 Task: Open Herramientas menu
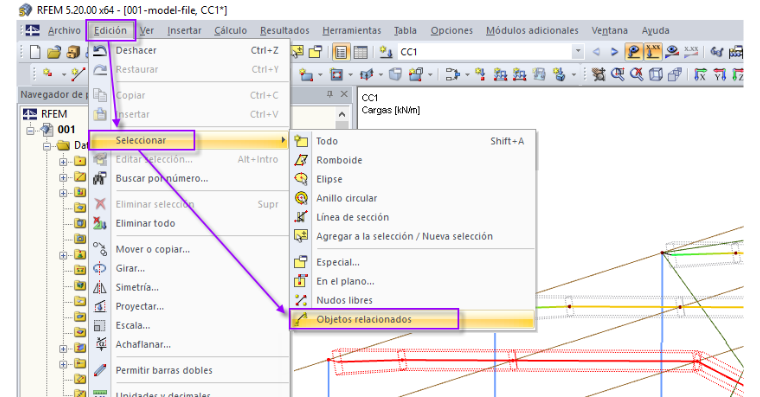pos(352,31)
